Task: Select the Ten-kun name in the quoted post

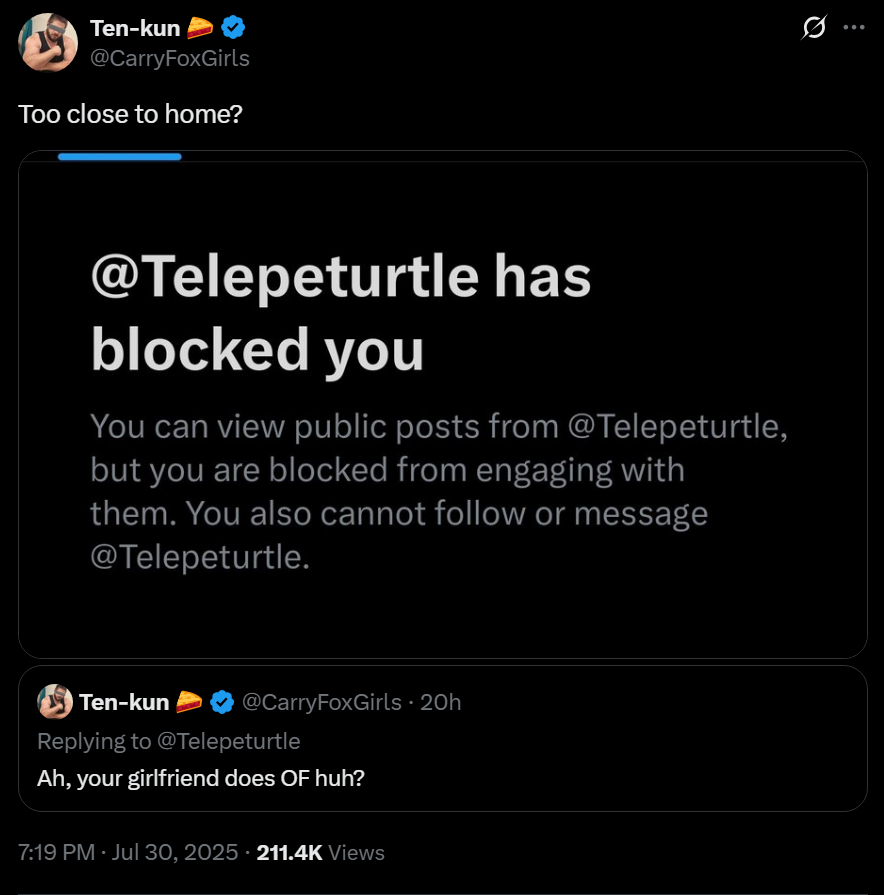Action: click(x=124, y=702)
